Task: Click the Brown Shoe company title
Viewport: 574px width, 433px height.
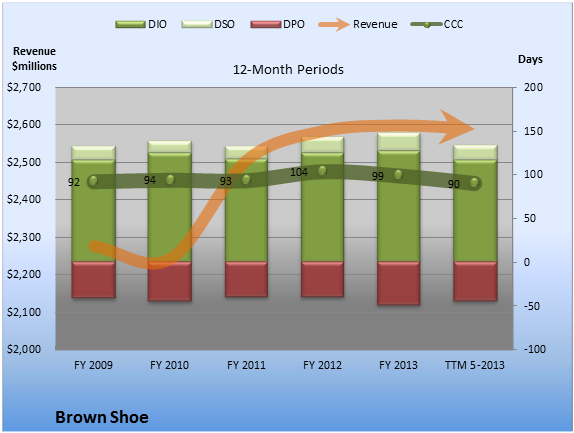Action: (x=102, y=417)
